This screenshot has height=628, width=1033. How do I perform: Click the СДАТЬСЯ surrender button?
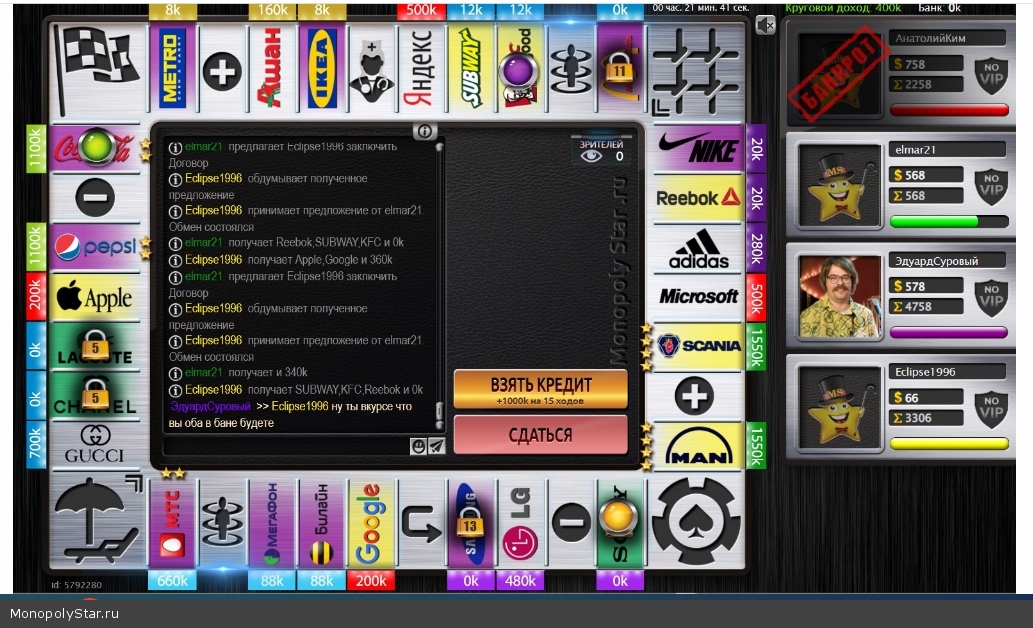(540, 435)
